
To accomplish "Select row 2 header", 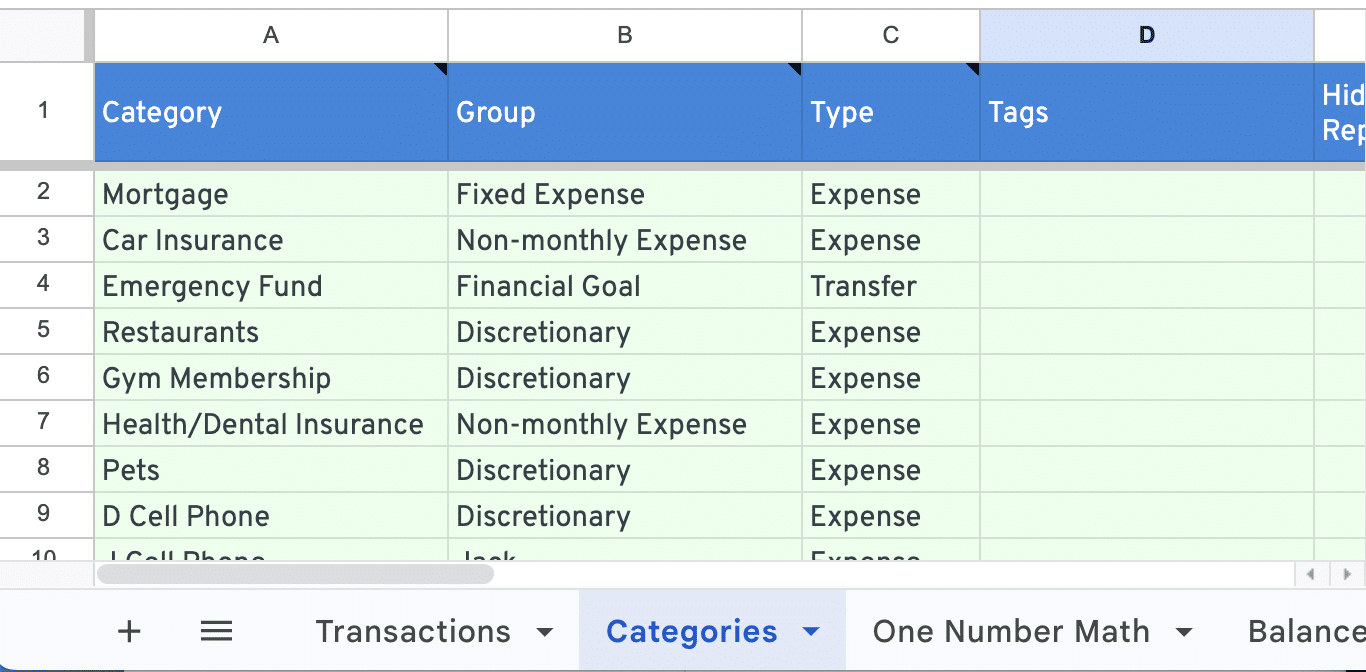I will click(44, 193).
